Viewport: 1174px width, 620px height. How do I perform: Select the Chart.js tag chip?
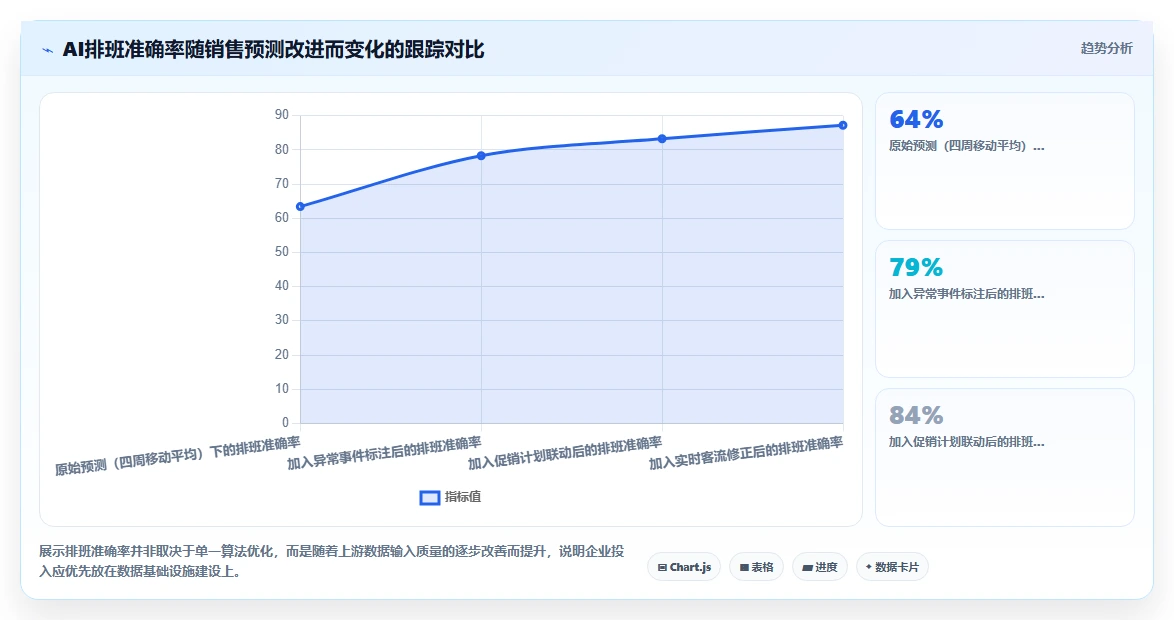click(x=684, y=567)
